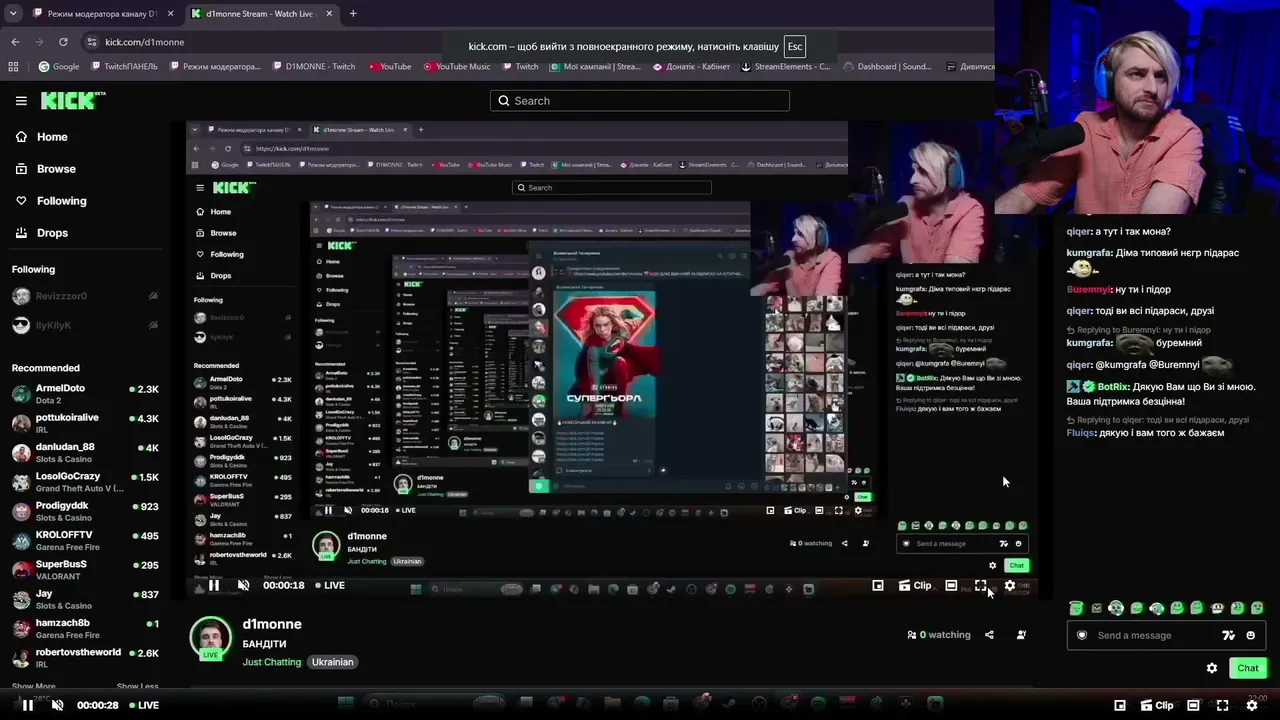Toggle mute beside the 00:00:28 timer
1280x720 pixels.
click(57, 705)
